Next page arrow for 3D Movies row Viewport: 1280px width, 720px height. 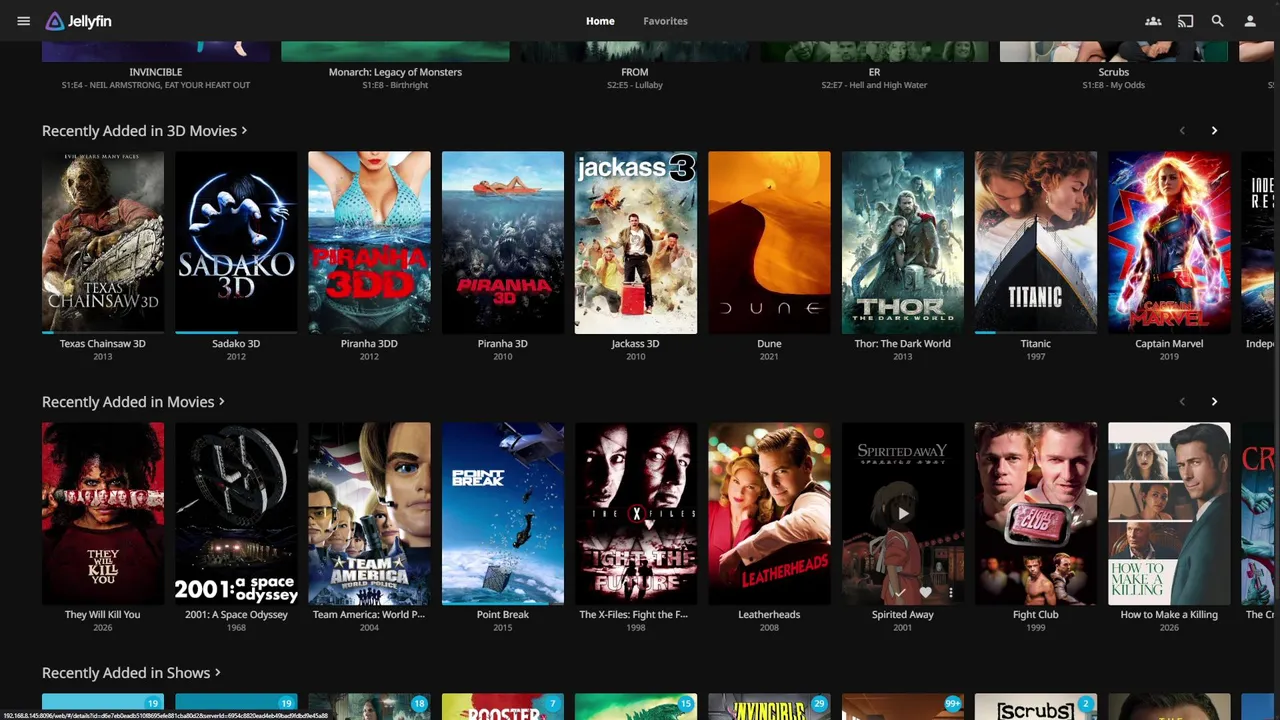(1214, 131)
